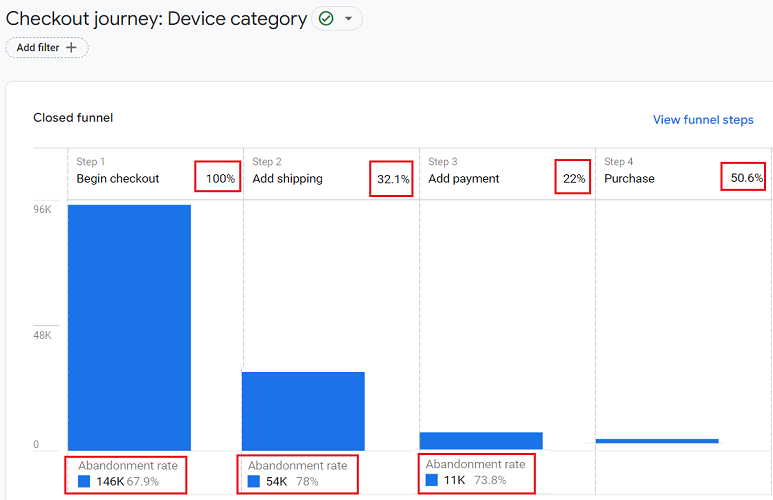The image size is (773, 500).
Task: Click the Add filter button
Action: (47, 48)
